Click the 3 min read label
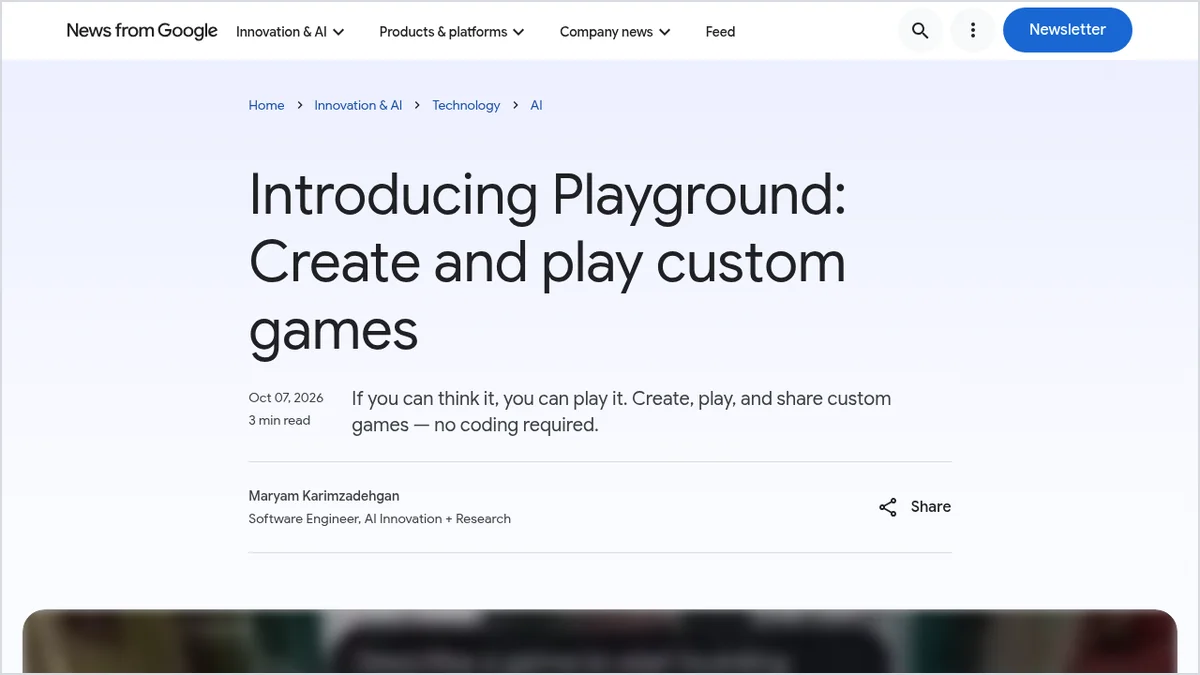Image resolution: width=1200 pixels, height=675 pixels. pos(280,421)
